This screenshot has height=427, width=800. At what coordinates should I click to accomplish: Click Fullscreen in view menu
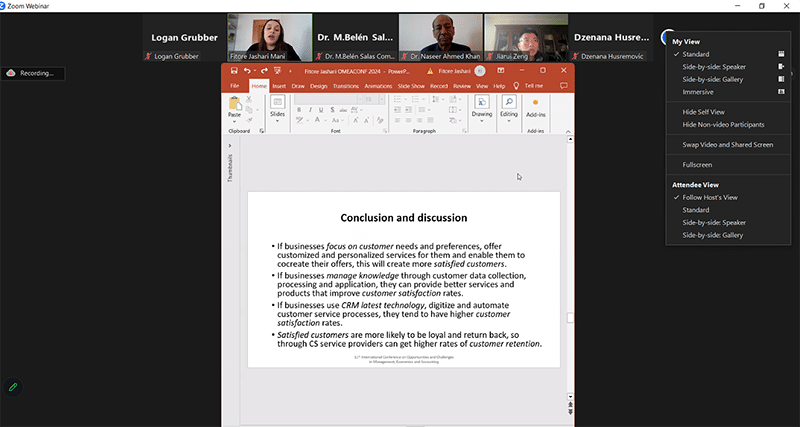[697, 164]
